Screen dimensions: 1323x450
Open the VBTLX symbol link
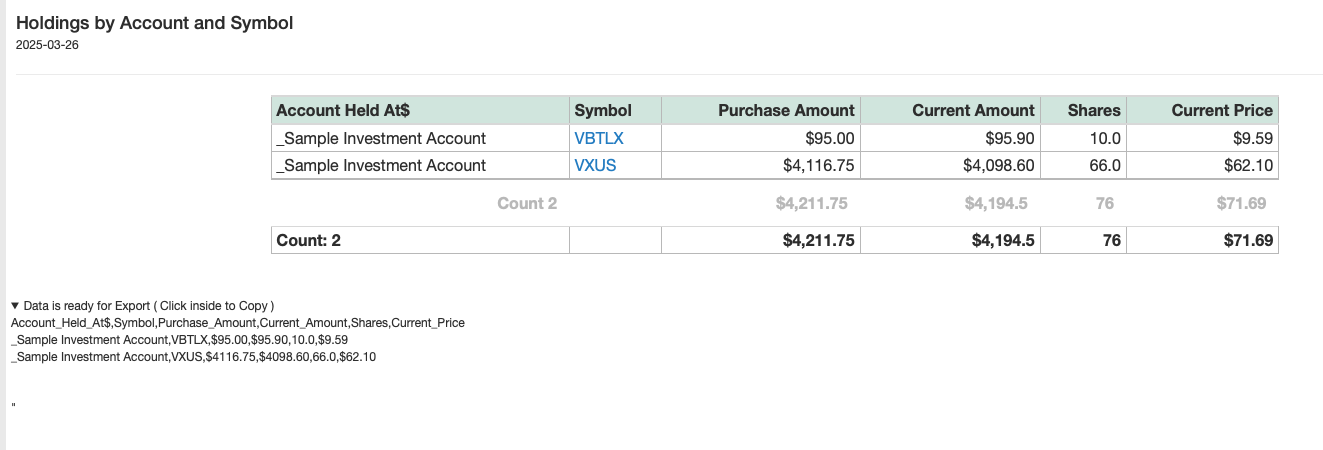pyautogui.click(x=599, y=138)
